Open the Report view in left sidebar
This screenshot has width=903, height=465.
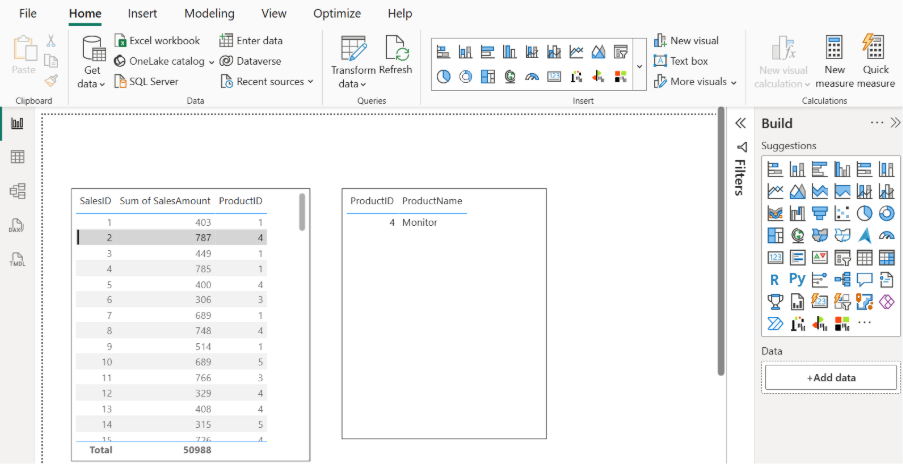point(17,123)
